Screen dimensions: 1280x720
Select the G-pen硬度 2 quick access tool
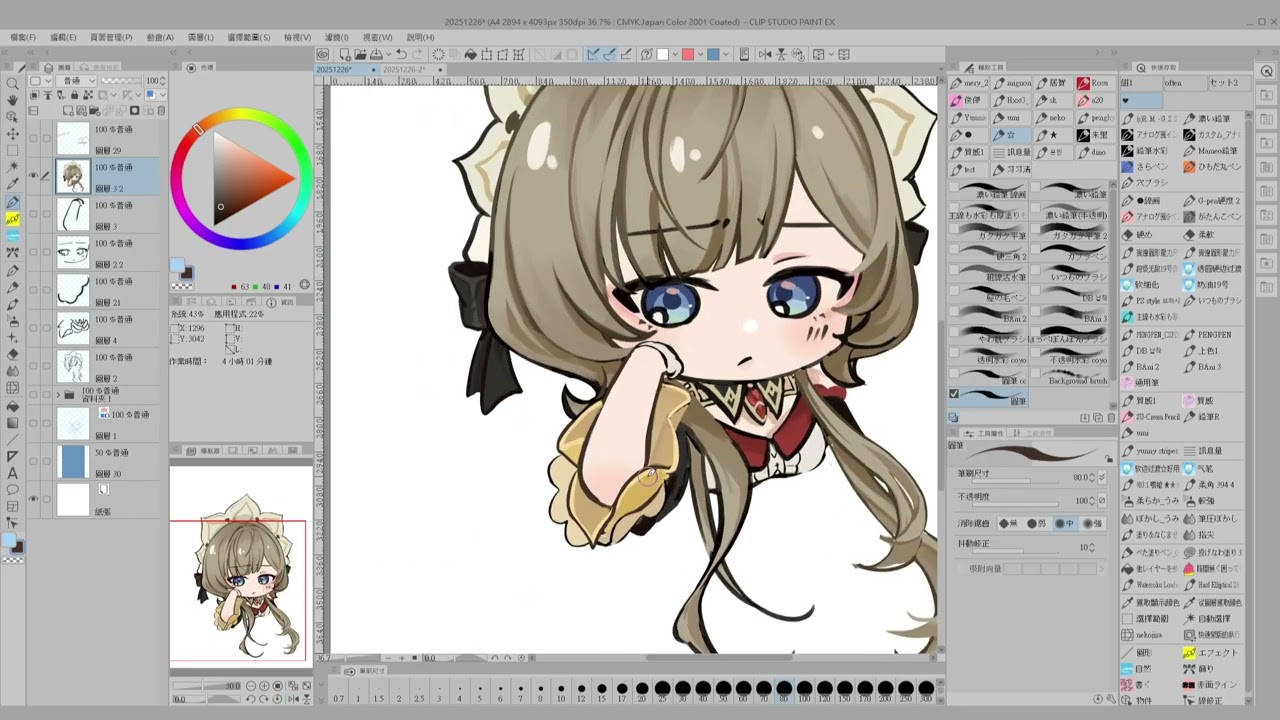[1212, 201]
